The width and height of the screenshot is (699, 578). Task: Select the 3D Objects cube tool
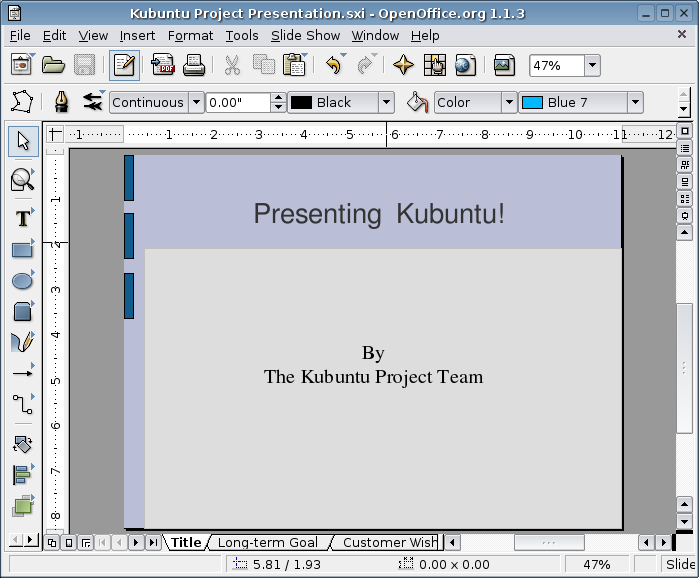tap(22, 311)
